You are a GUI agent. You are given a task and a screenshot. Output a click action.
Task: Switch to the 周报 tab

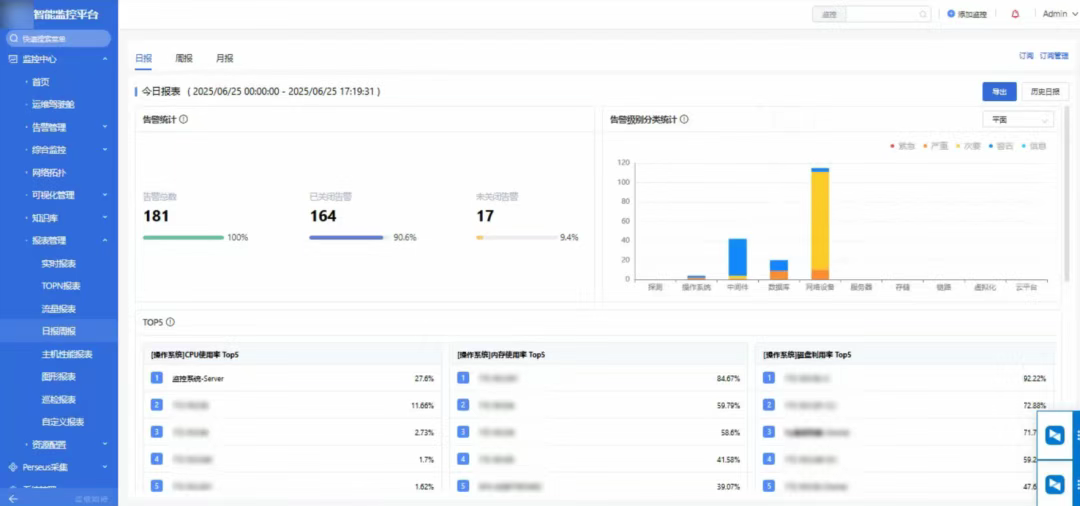184,59
